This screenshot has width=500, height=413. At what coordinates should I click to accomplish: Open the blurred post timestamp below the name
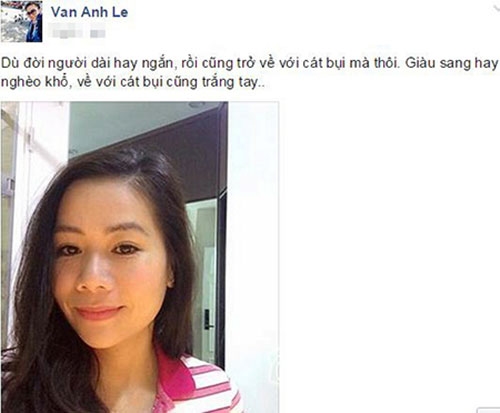67,32
